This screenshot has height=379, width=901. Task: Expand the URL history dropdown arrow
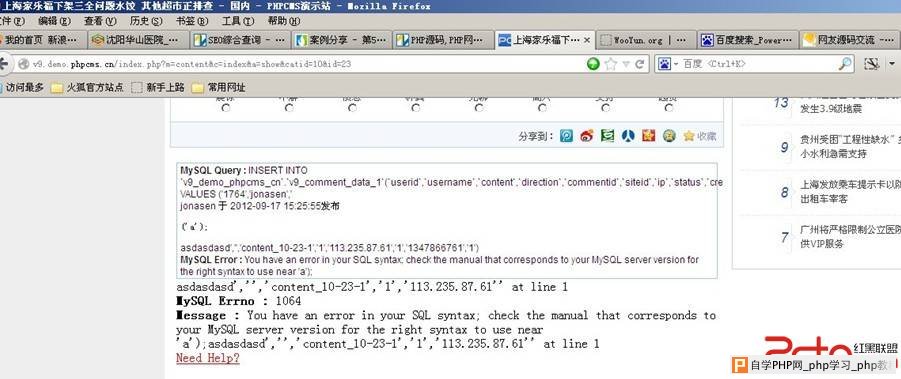(x=626, y=64)
